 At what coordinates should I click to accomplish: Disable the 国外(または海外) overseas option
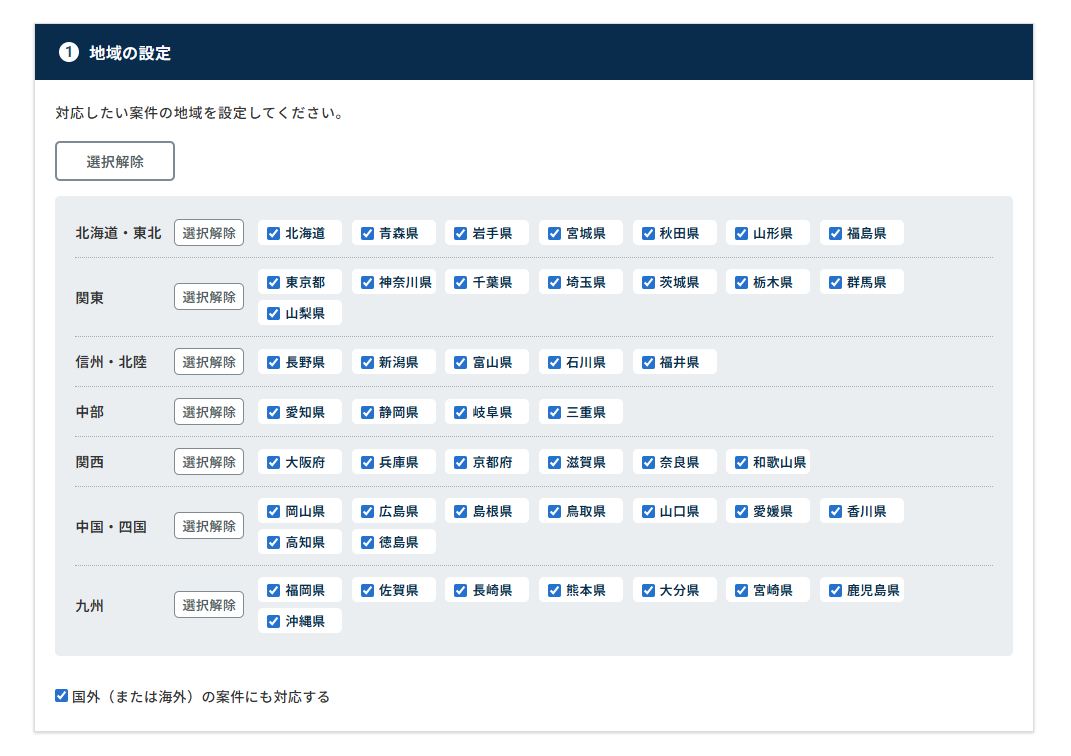tap(62, 696)
